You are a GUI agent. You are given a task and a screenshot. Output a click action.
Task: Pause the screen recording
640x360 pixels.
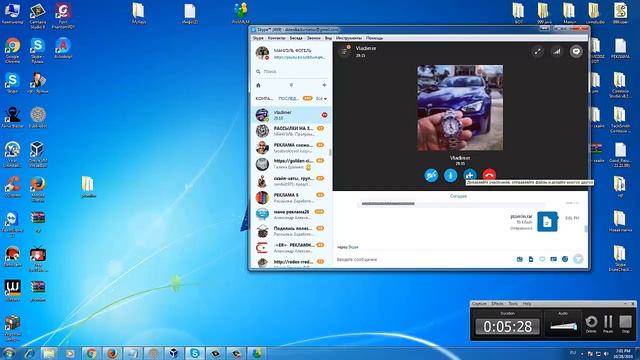click(608, 323)
